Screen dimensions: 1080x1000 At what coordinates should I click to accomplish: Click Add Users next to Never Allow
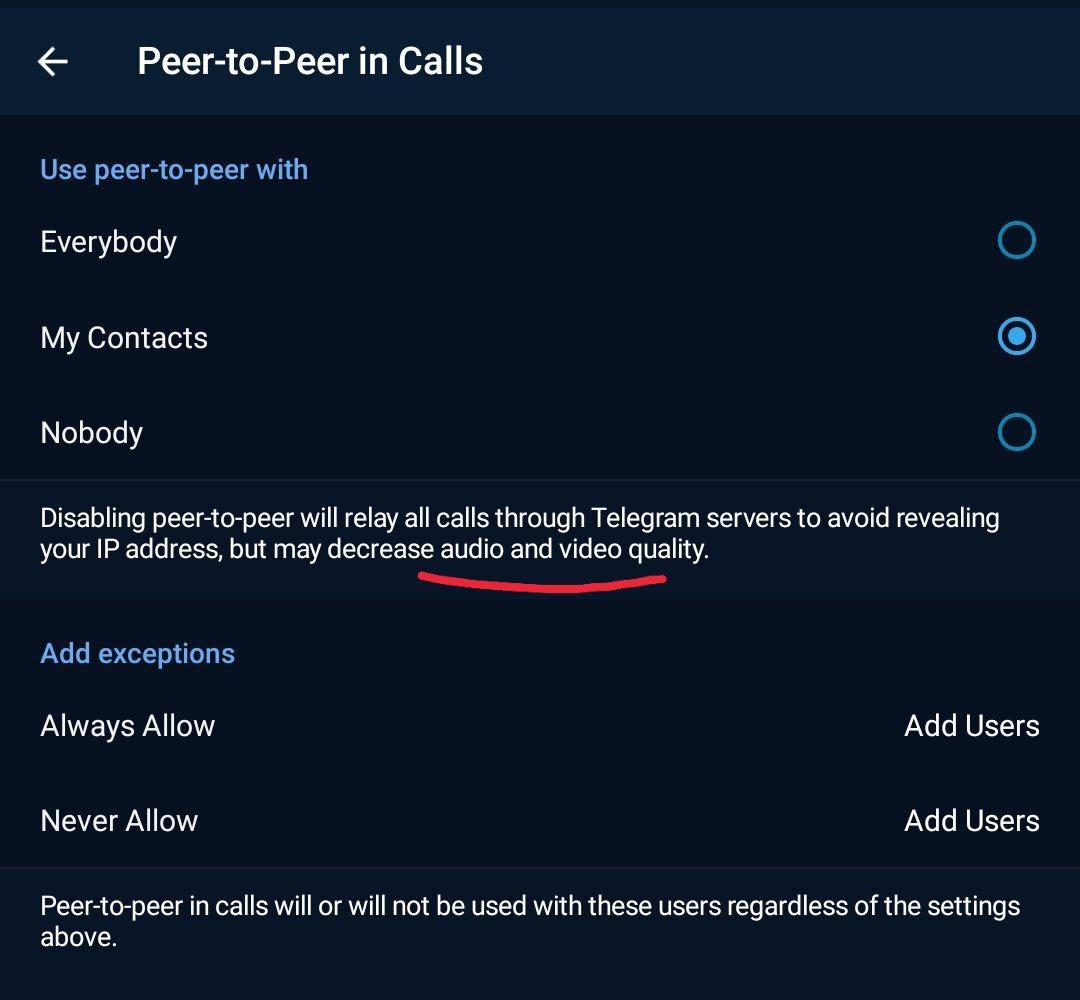pyautogui.click(x=971, y=821)
